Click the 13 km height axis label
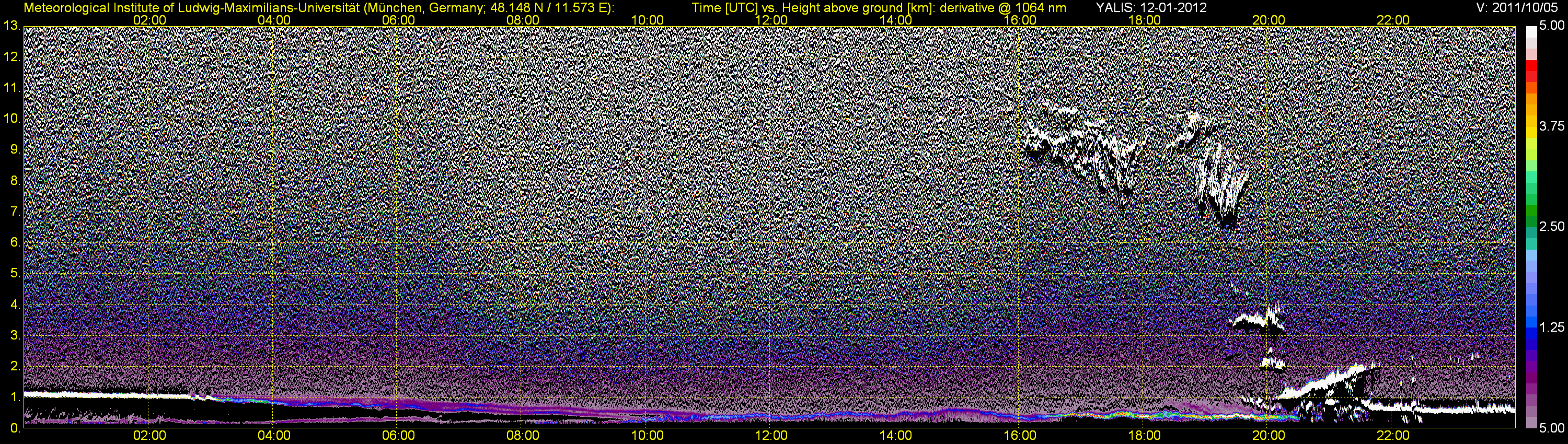The width and height of the screenshot is (1568, 444). pyautogui.click(x=10, y=26)
